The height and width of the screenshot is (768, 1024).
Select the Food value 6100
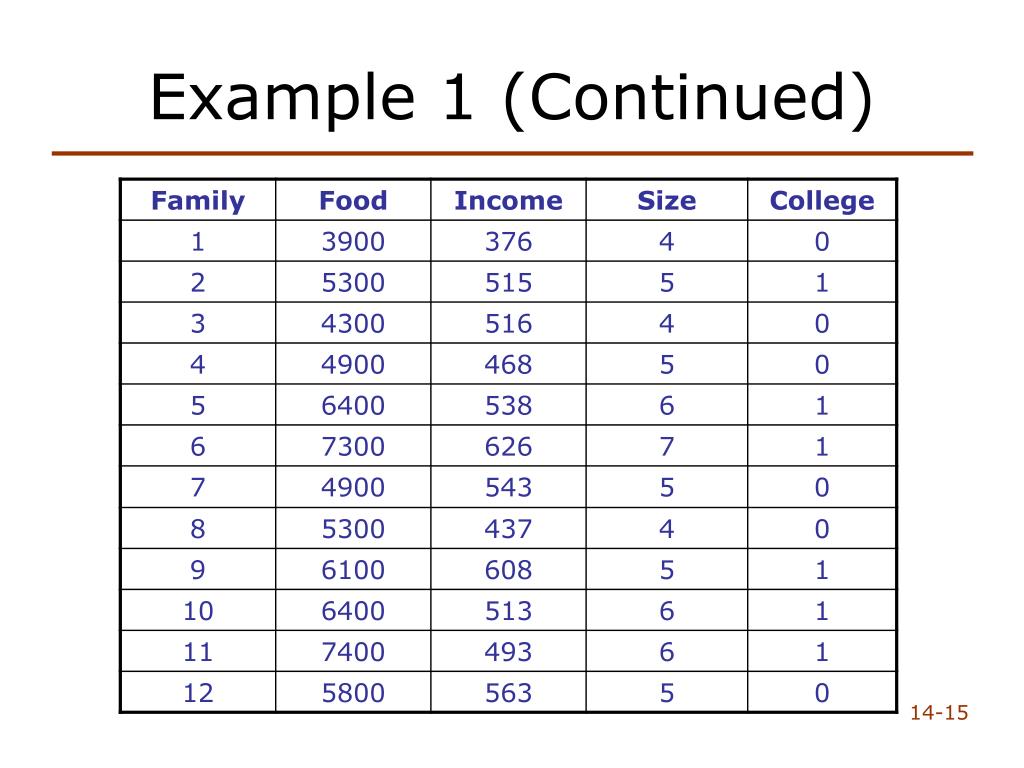tap(353, 570)
